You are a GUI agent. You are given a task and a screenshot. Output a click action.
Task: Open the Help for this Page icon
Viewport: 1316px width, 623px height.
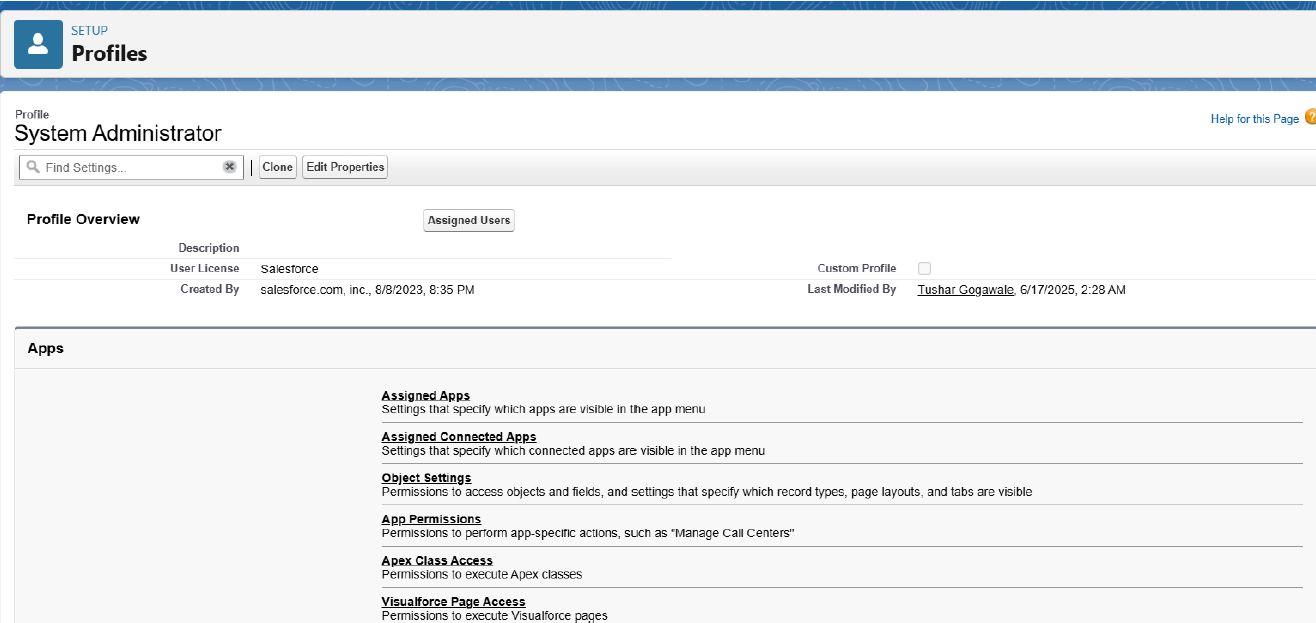click(x=1311, y=118)
